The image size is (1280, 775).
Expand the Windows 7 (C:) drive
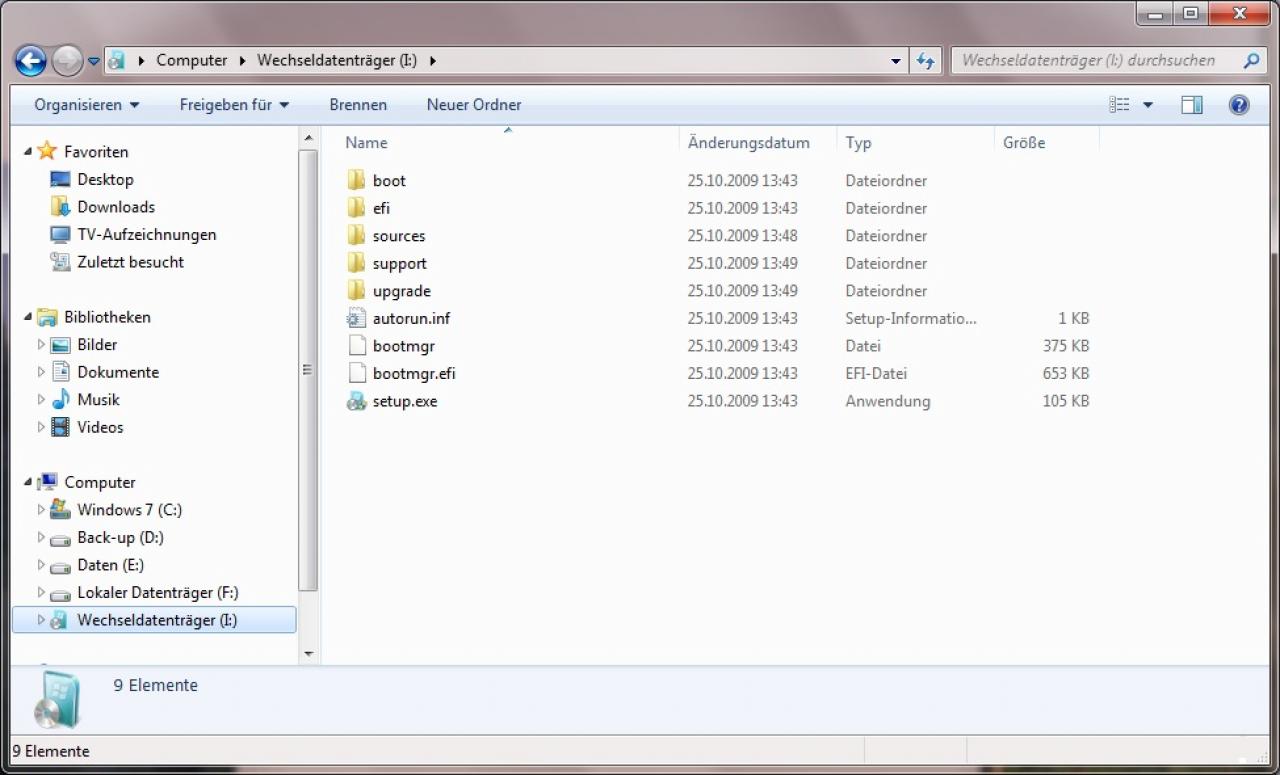coord(41,510)
